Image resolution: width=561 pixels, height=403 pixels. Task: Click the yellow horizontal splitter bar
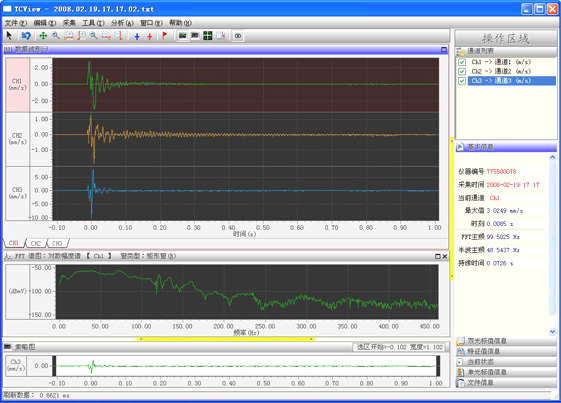225,339
